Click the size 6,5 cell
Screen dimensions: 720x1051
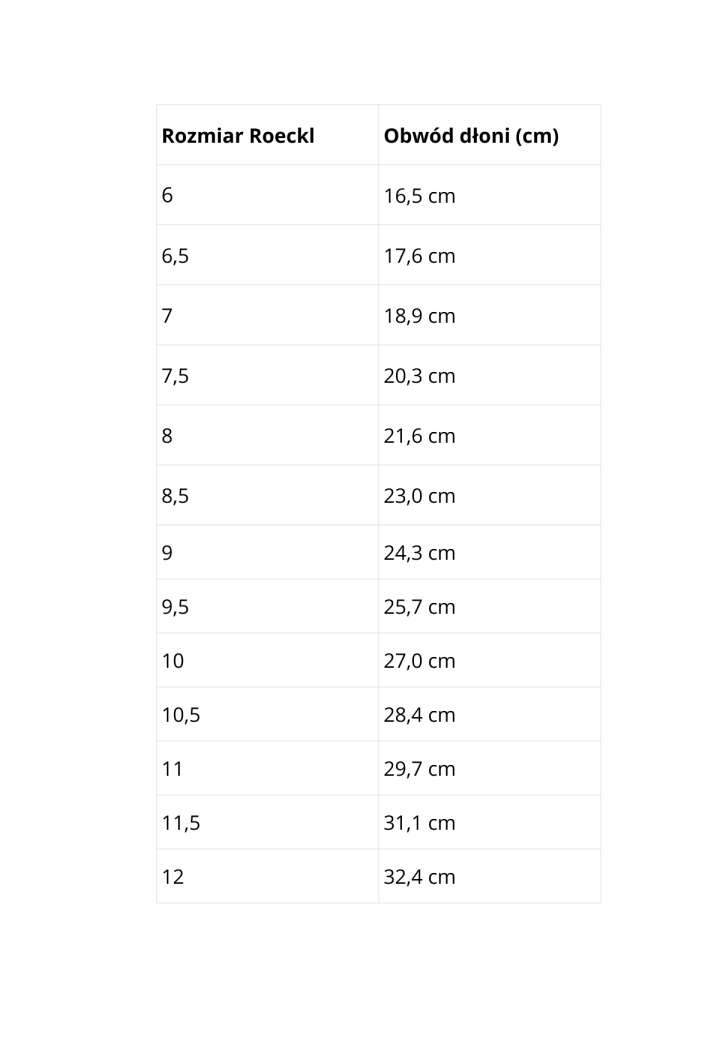click(175, 256)
